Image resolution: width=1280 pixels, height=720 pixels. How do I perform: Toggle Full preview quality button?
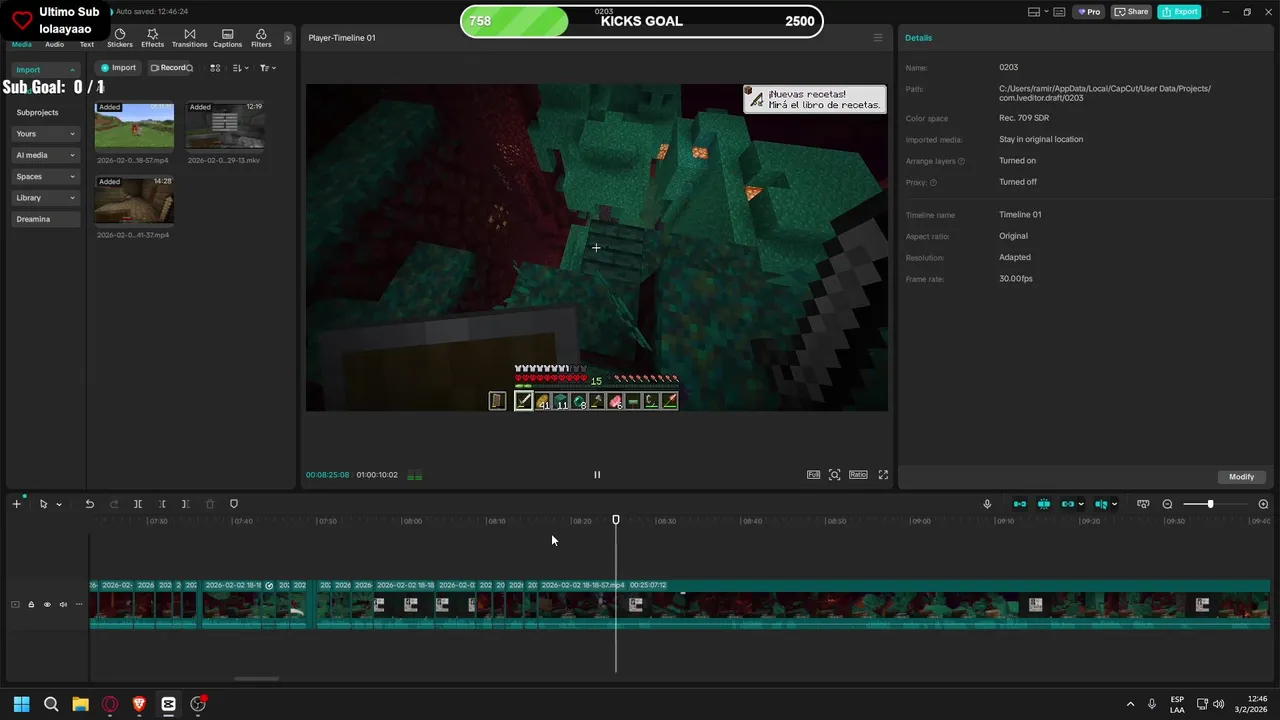813,475
